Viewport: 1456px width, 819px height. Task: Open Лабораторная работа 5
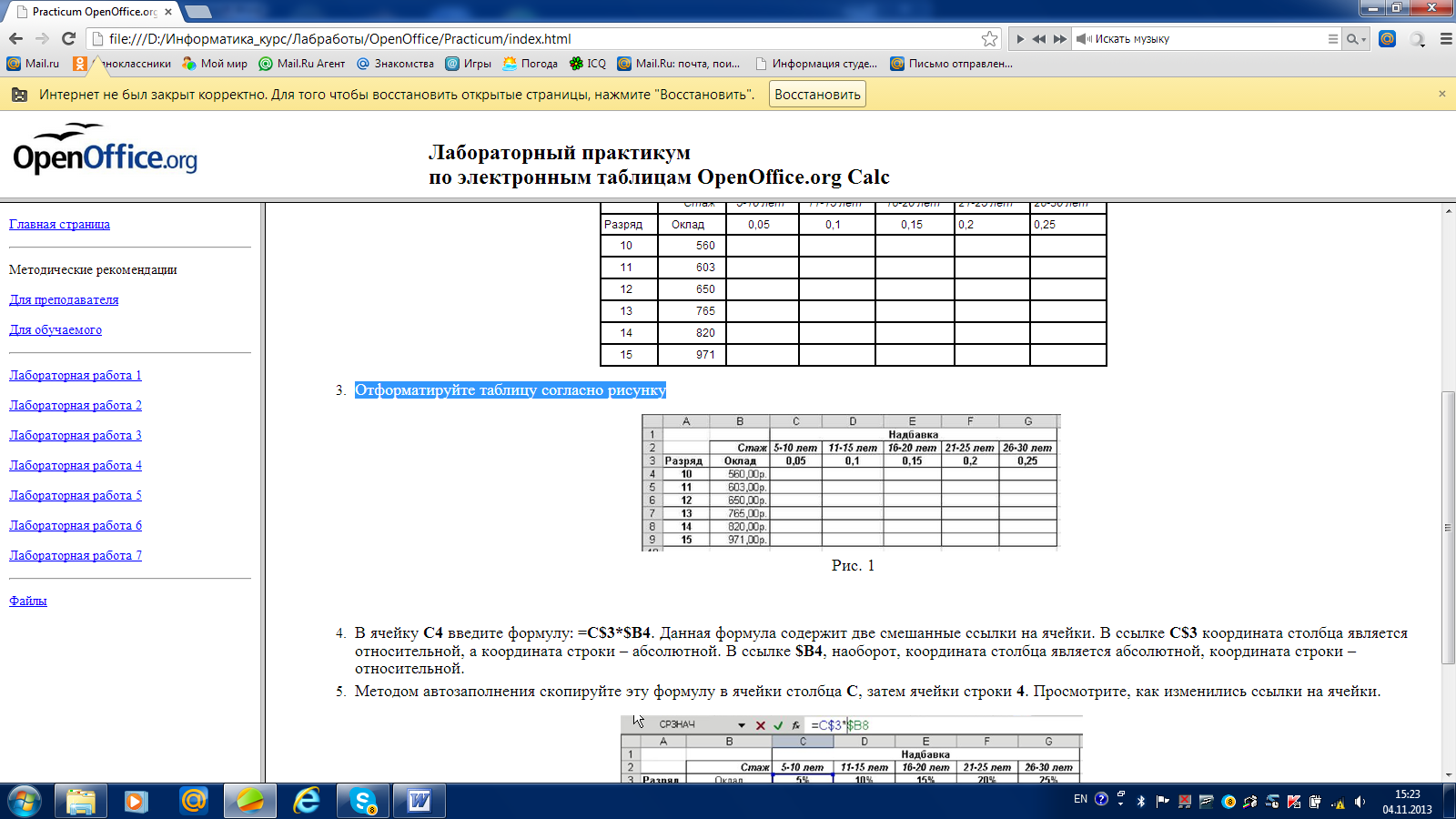[x=76, y=495]
